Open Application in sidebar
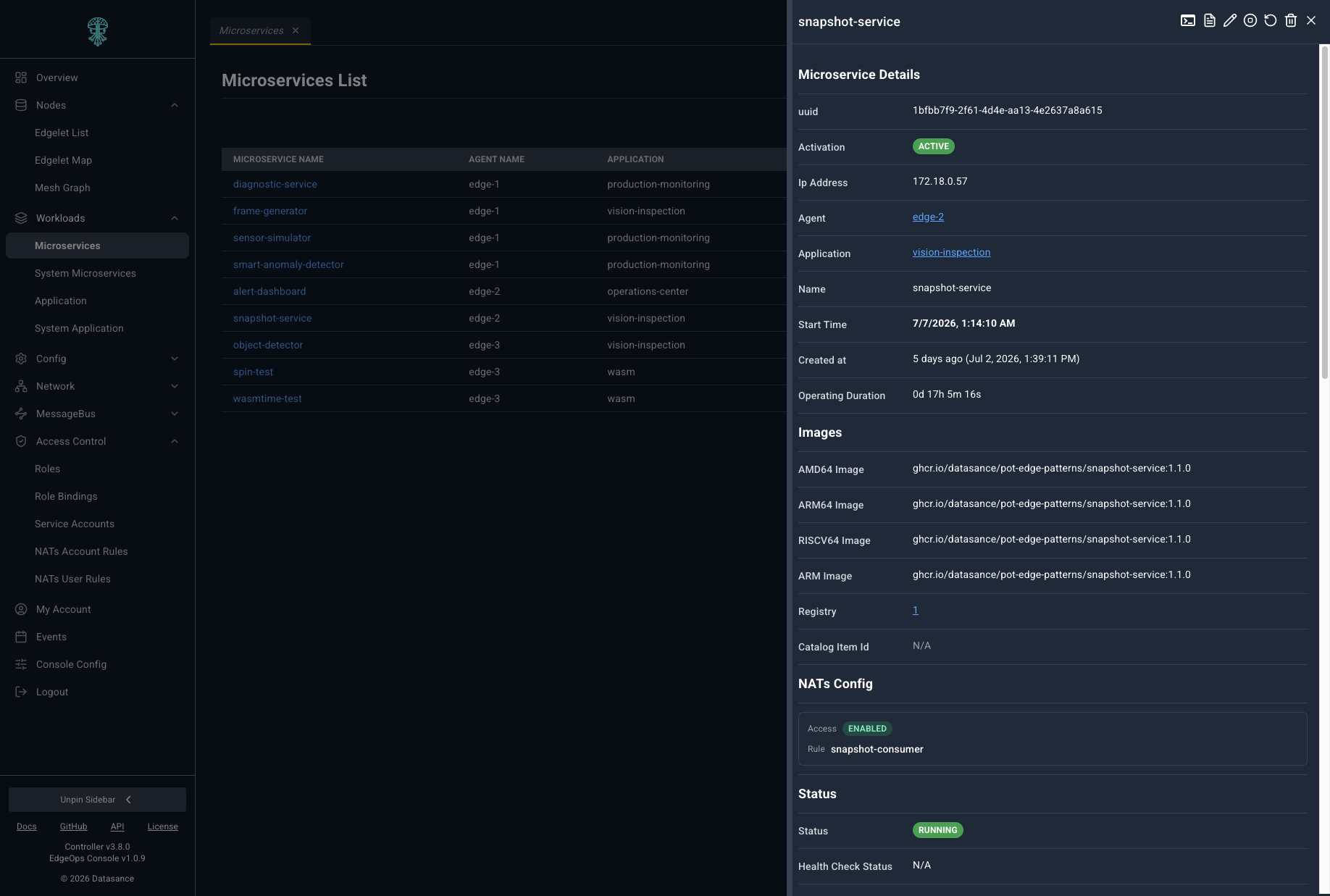This screenshot has height=896, width=1330. click(61, 301)
